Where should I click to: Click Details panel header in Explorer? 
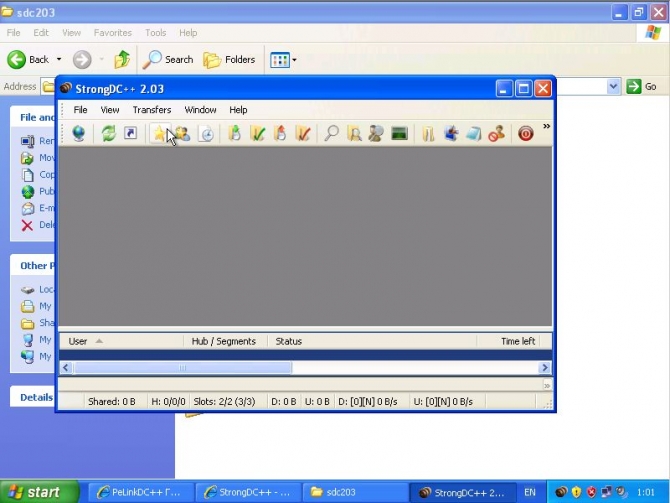tap(36, 397)
